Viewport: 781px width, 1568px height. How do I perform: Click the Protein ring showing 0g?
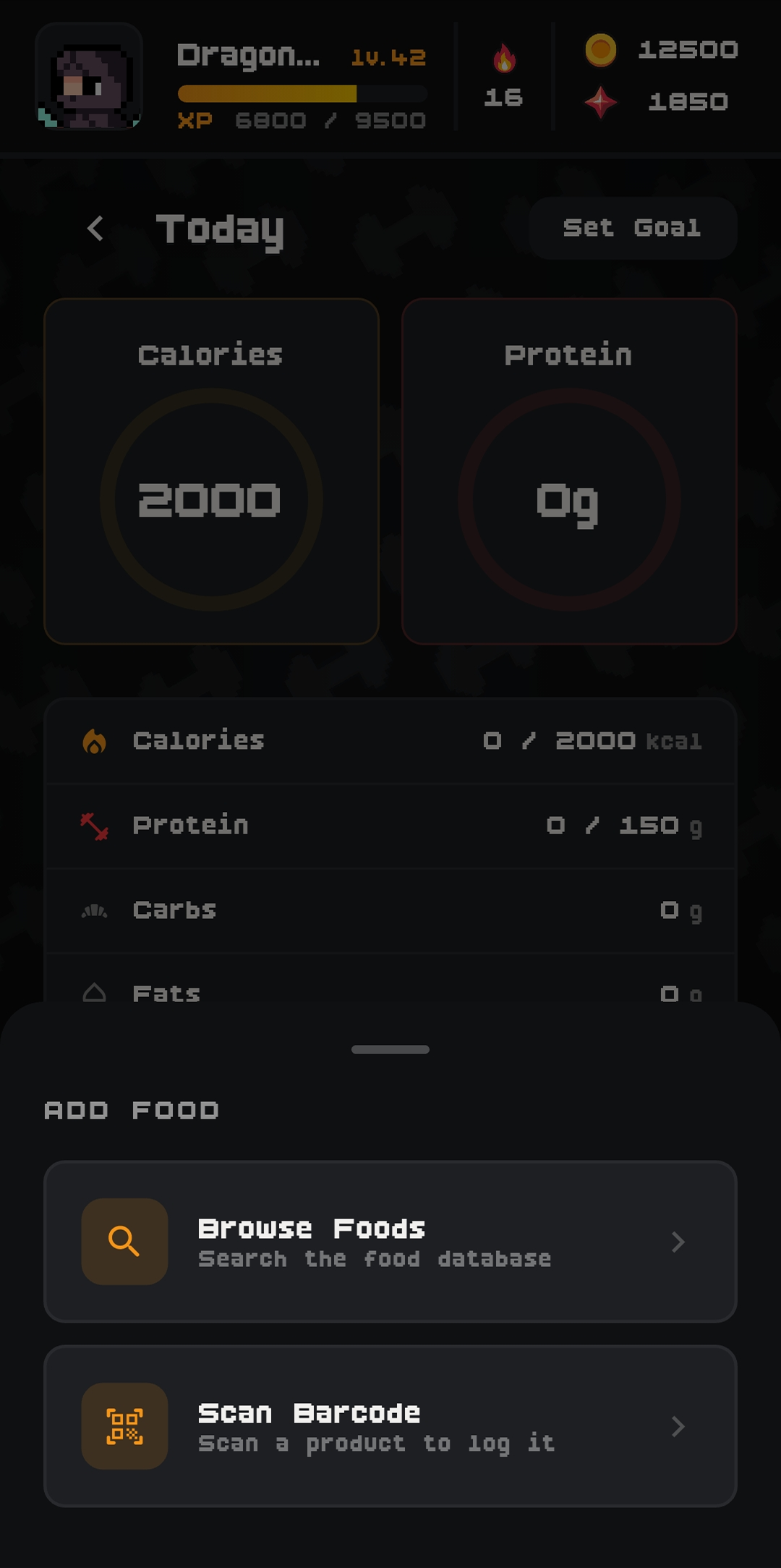[x=569, y=499]
